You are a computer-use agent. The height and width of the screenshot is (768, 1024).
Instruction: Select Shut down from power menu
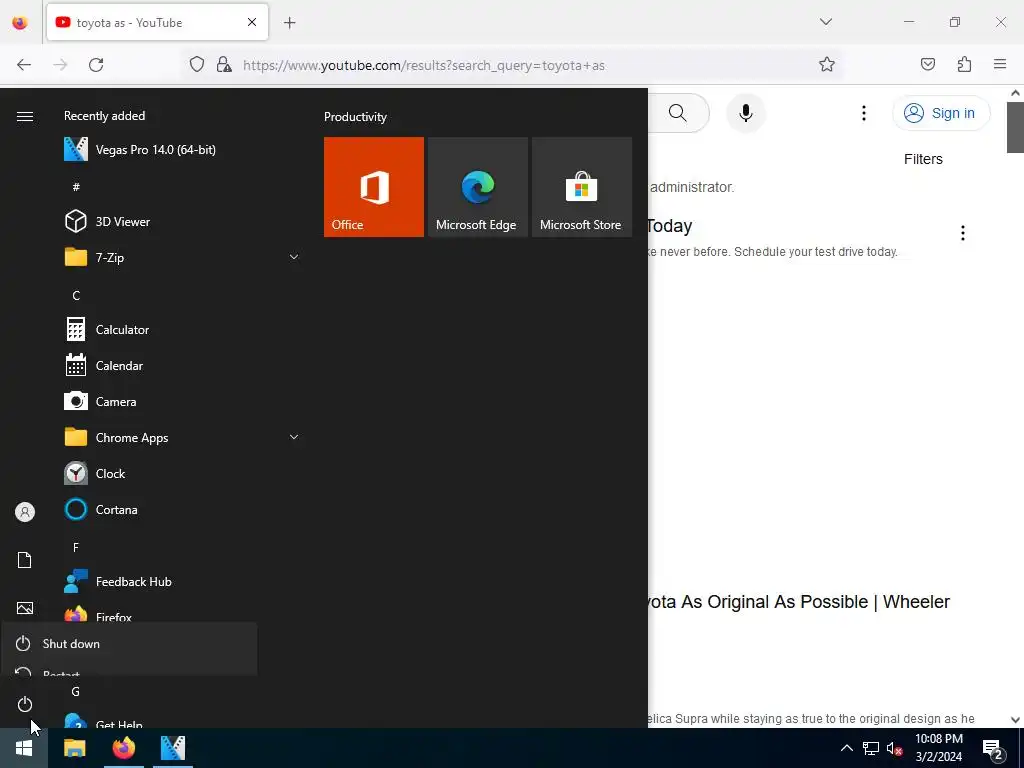[x=129, y=644]
